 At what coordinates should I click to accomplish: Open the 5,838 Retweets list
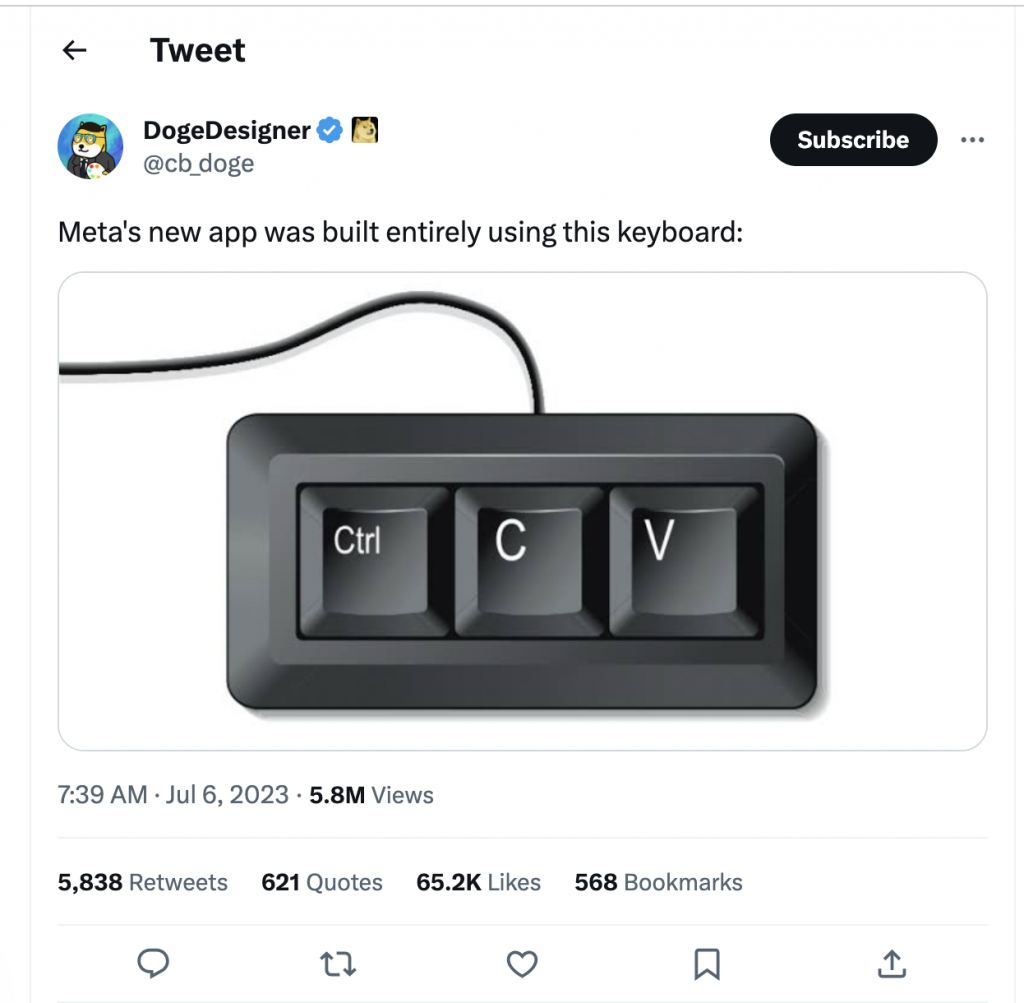click(143, 882)
